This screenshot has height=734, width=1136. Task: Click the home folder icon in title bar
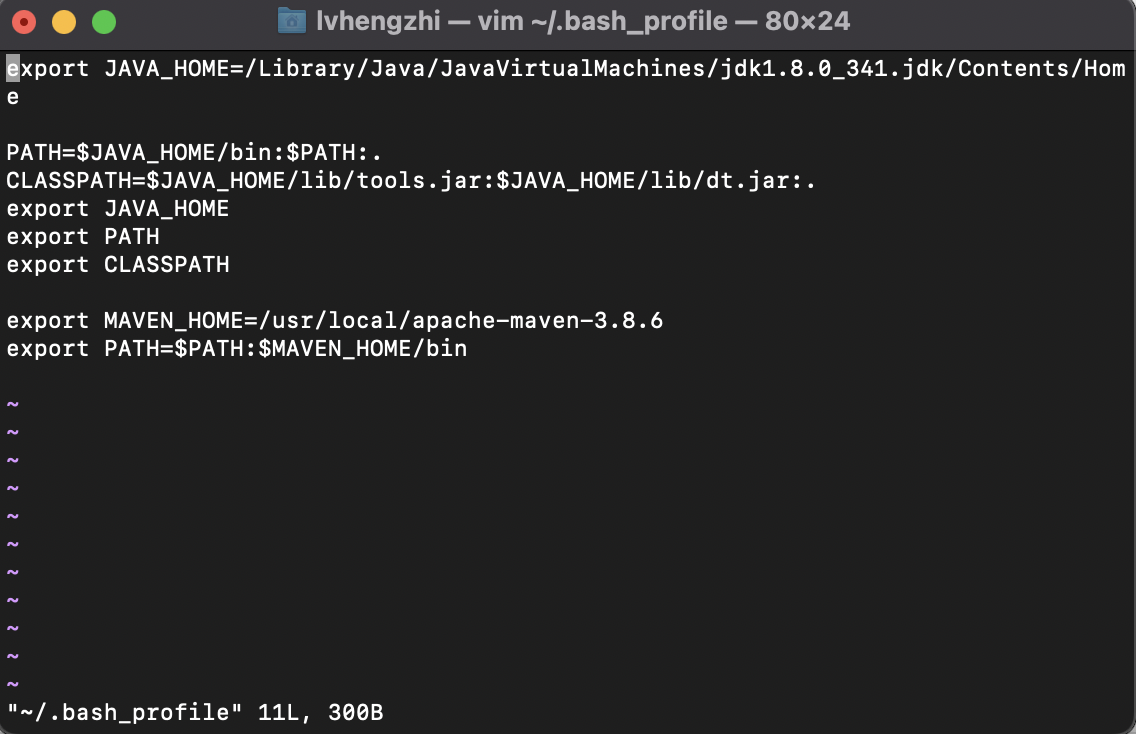pyautogui.click(x=292, y=21)
